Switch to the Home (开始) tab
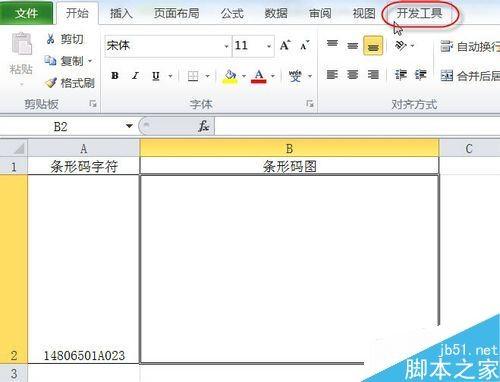500x382 pixels. click(77, 13)
